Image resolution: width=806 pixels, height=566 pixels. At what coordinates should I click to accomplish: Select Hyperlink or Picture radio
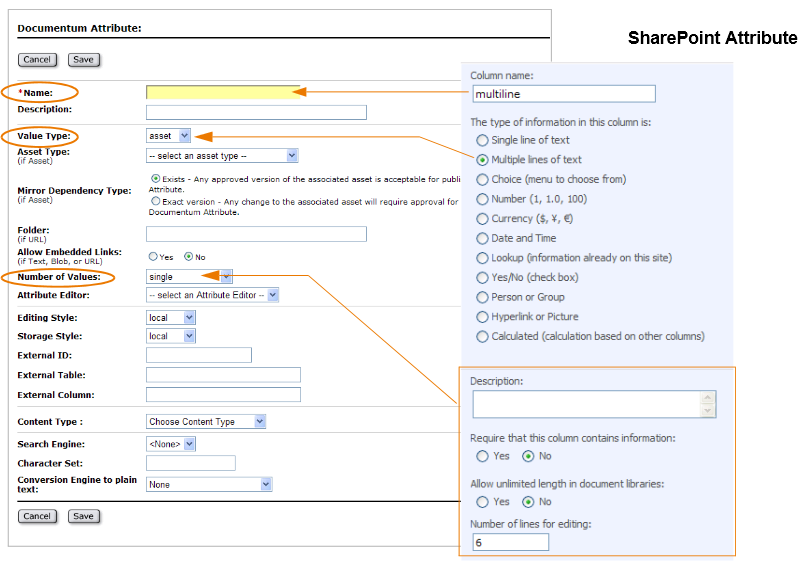pyautogui.click(x=482, y=317)
